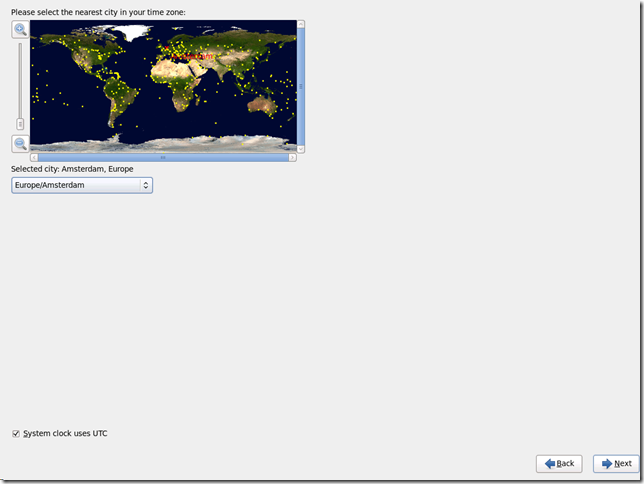Click the 'Selected city: Amsterdam, Europe' text
This screenshot has width=644, height=484.
[x=72, y=169]
